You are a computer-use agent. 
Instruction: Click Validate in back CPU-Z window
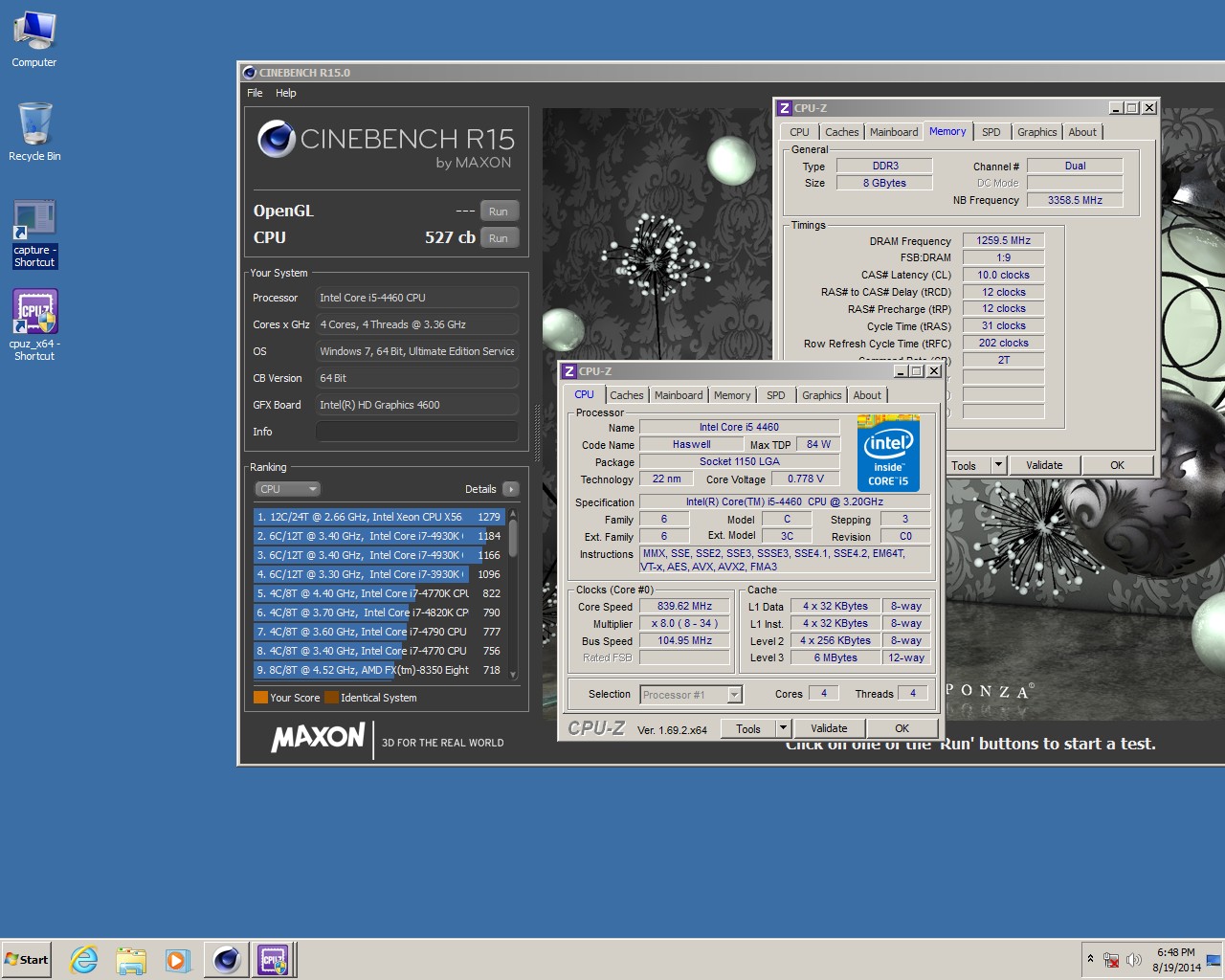[x=1044, y=466]
